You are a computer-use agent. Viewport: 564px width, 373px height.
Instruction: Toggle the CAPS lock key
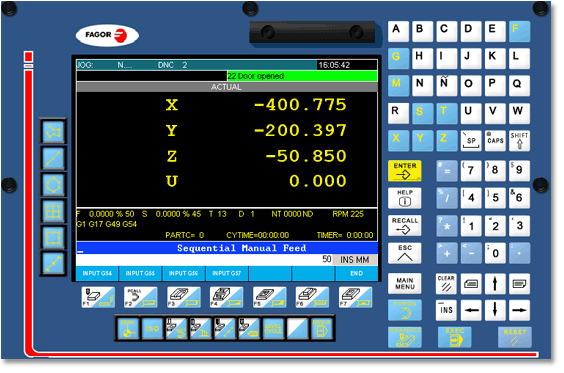[495, 140]
